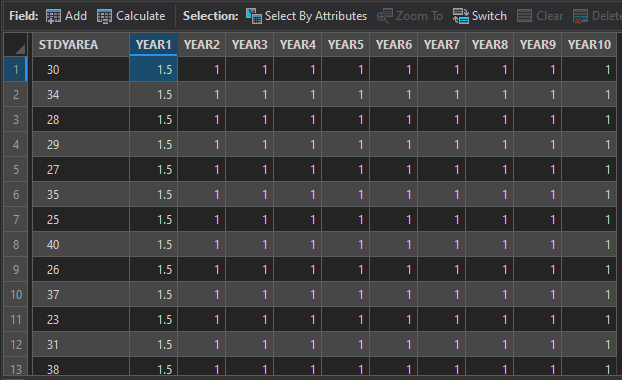Screen dimensions: 622x380
Task: Click the Switch selection icon
Action: 461,16
